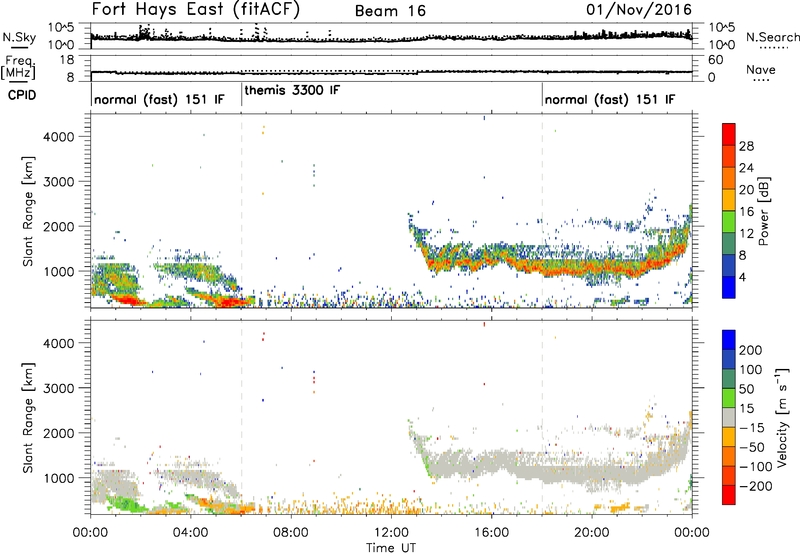Screen dimensions: 800x554
Task: Click the blue bottom of the power colorbar
Action: coord(729,287)
